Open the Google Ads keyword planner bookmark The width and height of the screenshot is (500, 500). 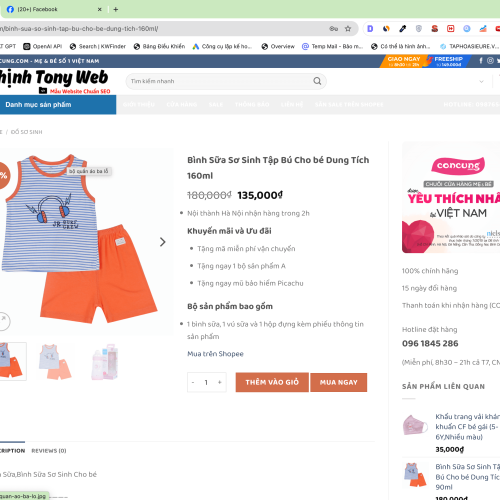[222, 46]
